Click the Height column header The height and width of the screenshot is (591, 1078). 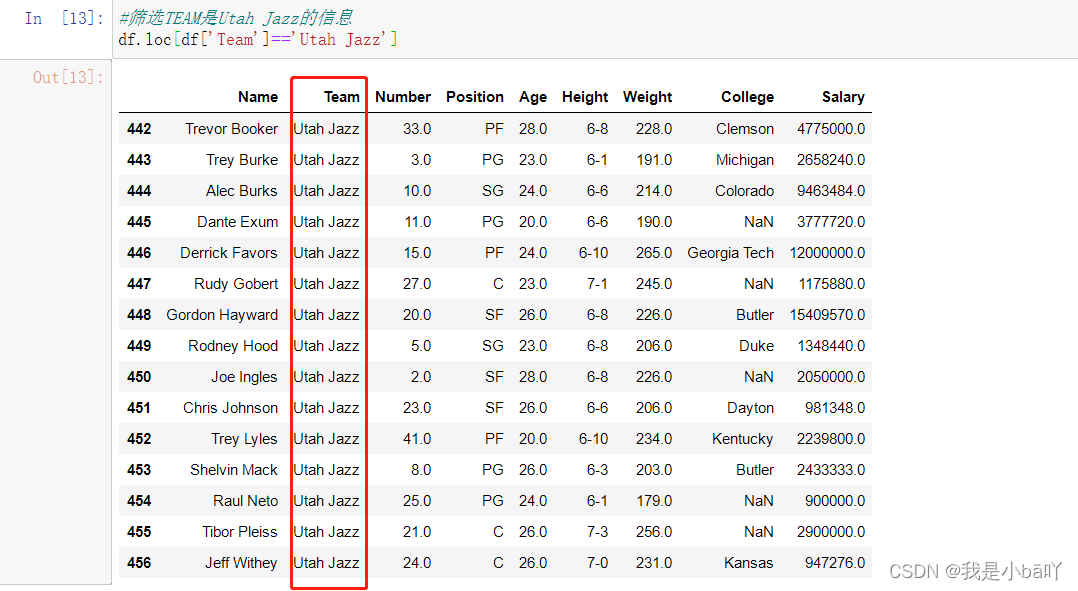pos(585,97)
